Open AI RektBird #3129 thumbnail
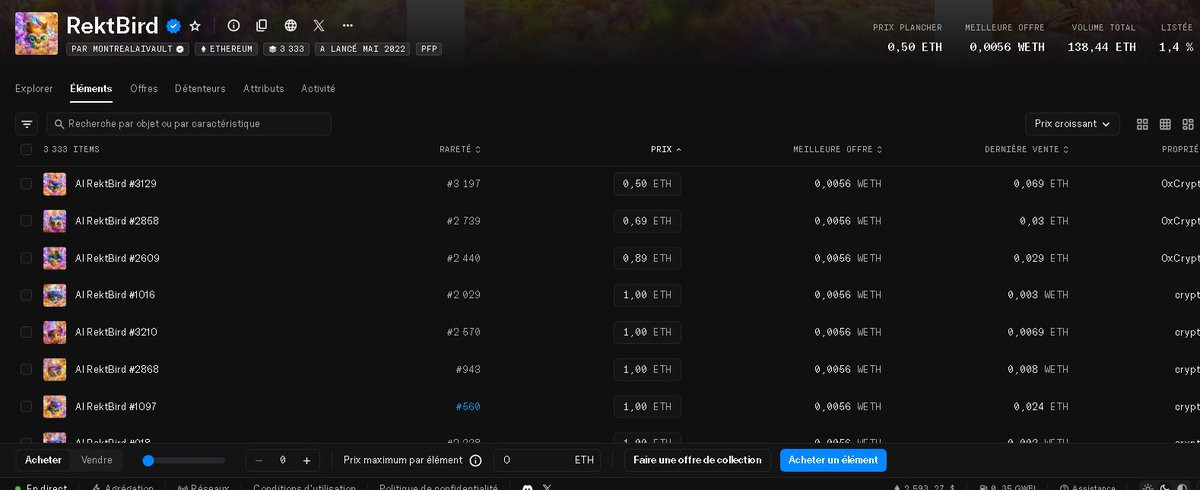 coord(55,184)
